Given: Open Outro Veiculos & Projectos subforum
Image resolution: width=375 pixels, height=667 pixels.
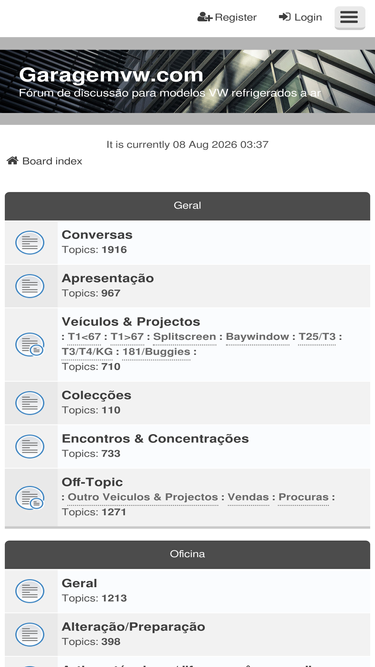Looking at the screenshot, I should [x=143, y=497].
